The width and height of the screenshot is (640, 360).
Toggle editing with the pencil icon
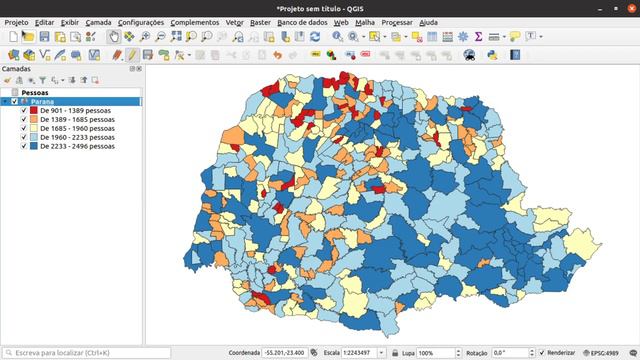(x=132, y=55)
